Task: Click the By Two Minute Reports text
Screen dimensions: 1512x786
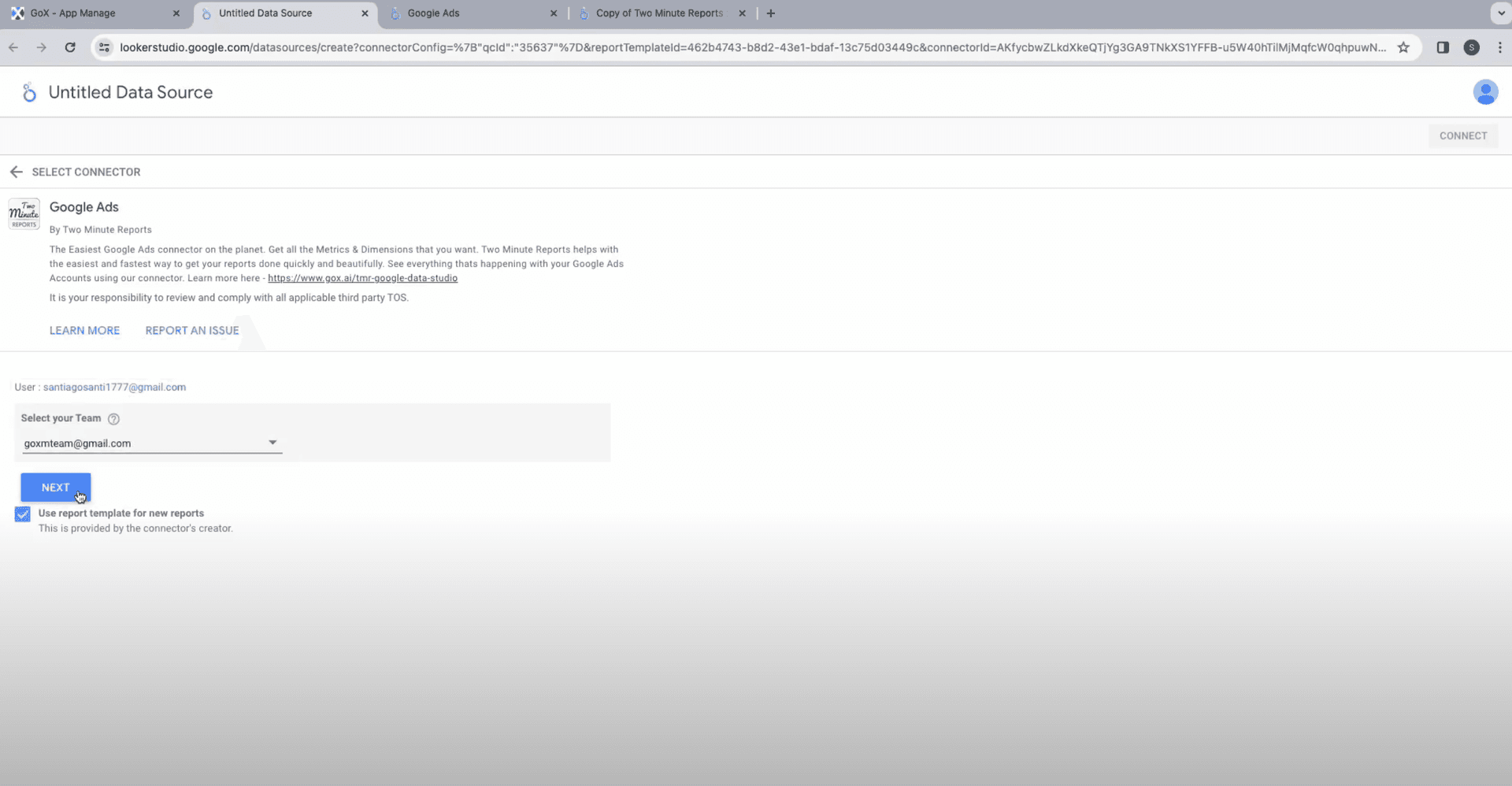Action: point(101,230)
